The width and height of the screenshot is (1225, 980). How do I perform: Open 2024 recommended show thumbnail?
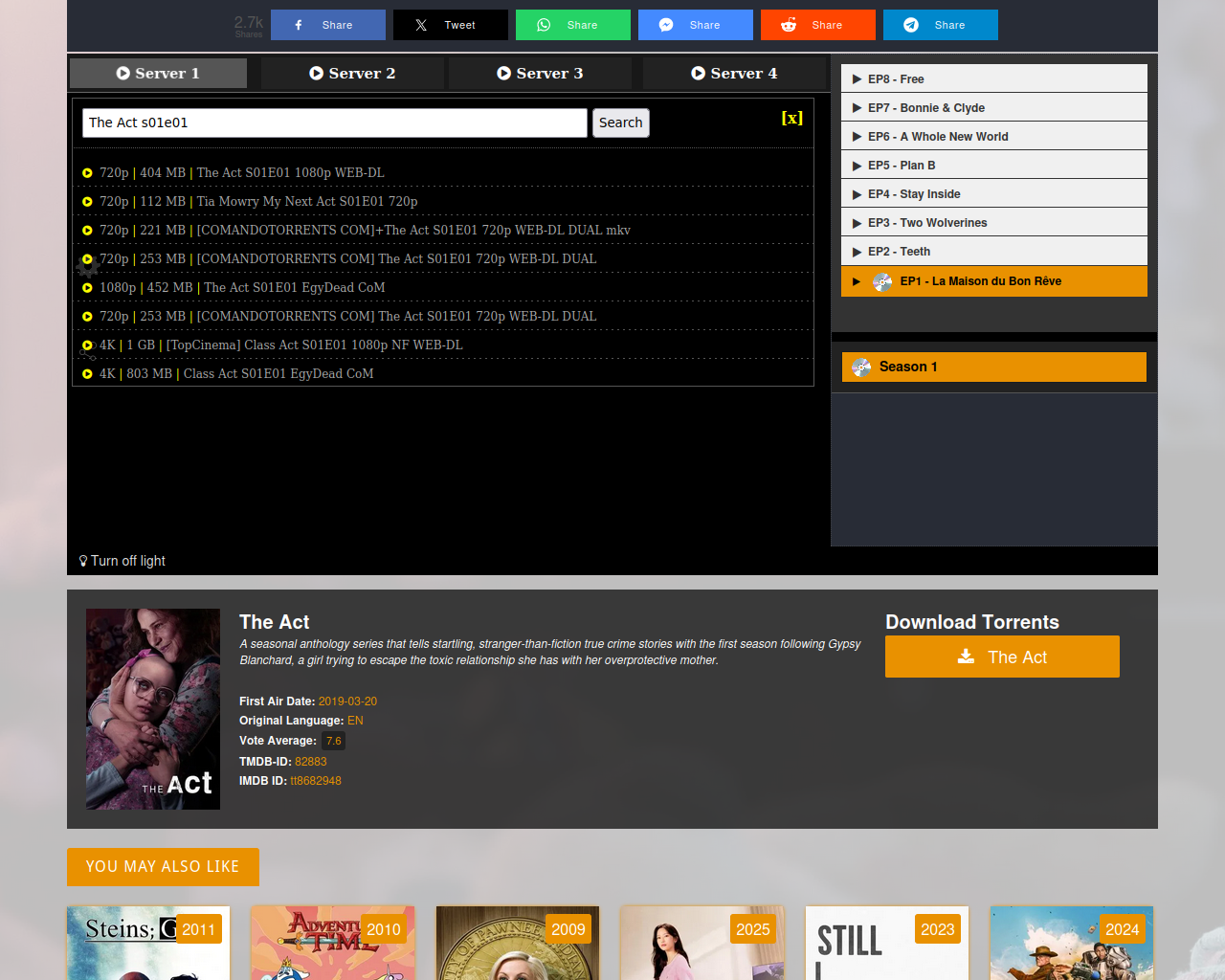pos(1072,943)
